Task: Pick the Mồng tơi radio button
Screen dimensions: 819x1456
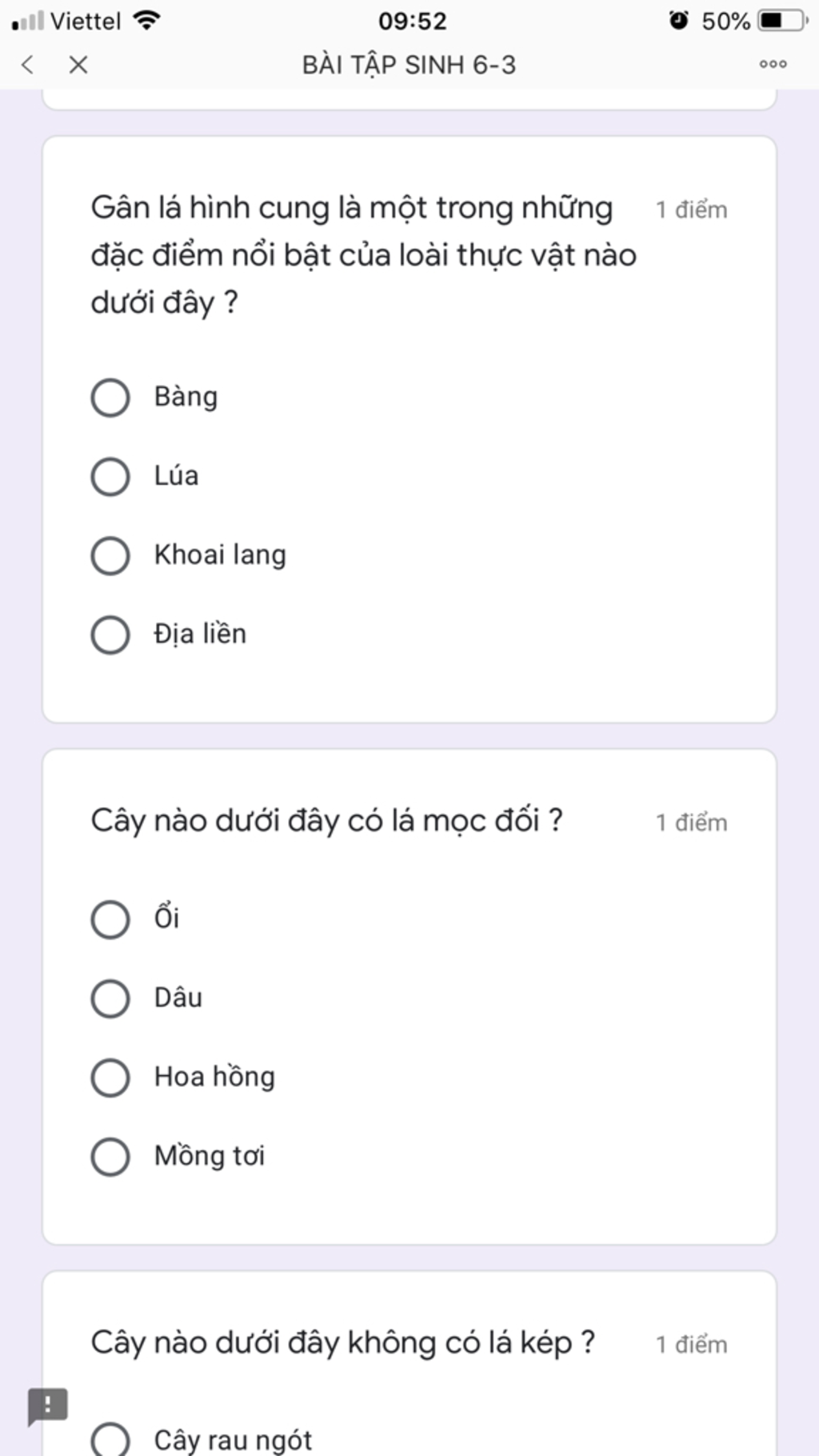Action: 110,1157
